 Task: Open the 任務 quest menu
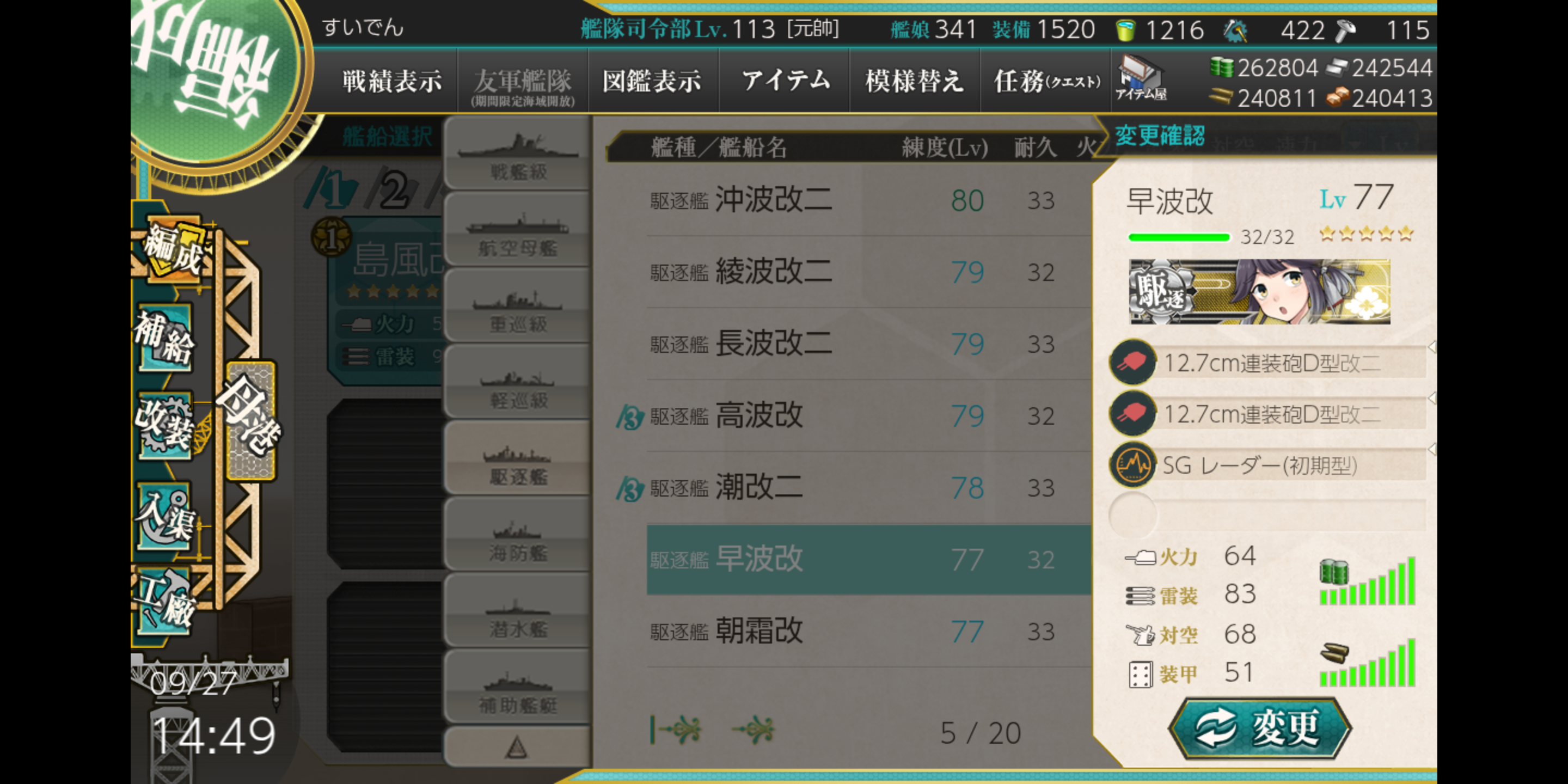pyautogui.click(x=1047, y=81)
